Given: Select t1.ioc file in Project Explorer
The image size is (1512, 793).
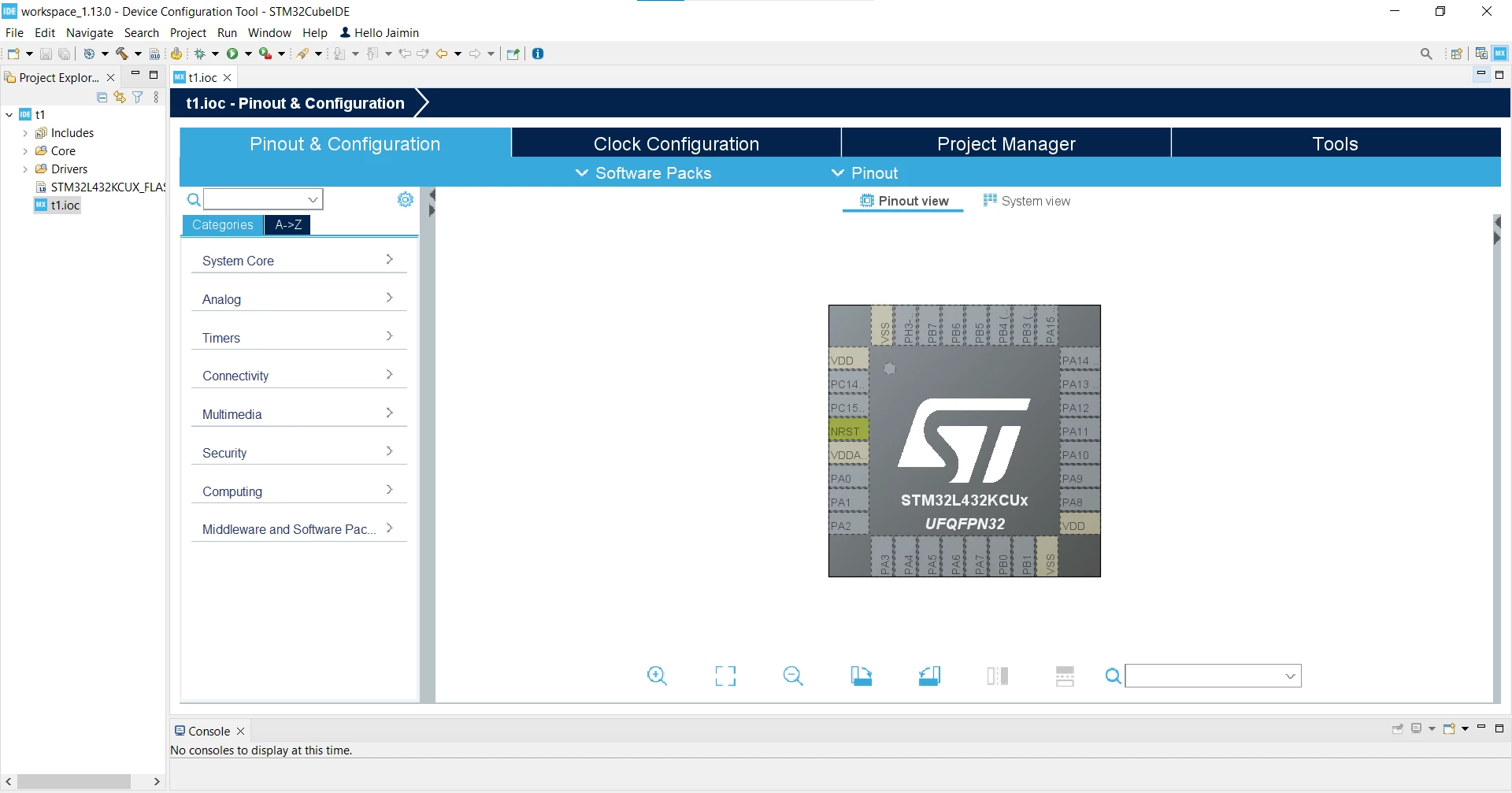Looking at the screenshot, I should coord(57,205).
